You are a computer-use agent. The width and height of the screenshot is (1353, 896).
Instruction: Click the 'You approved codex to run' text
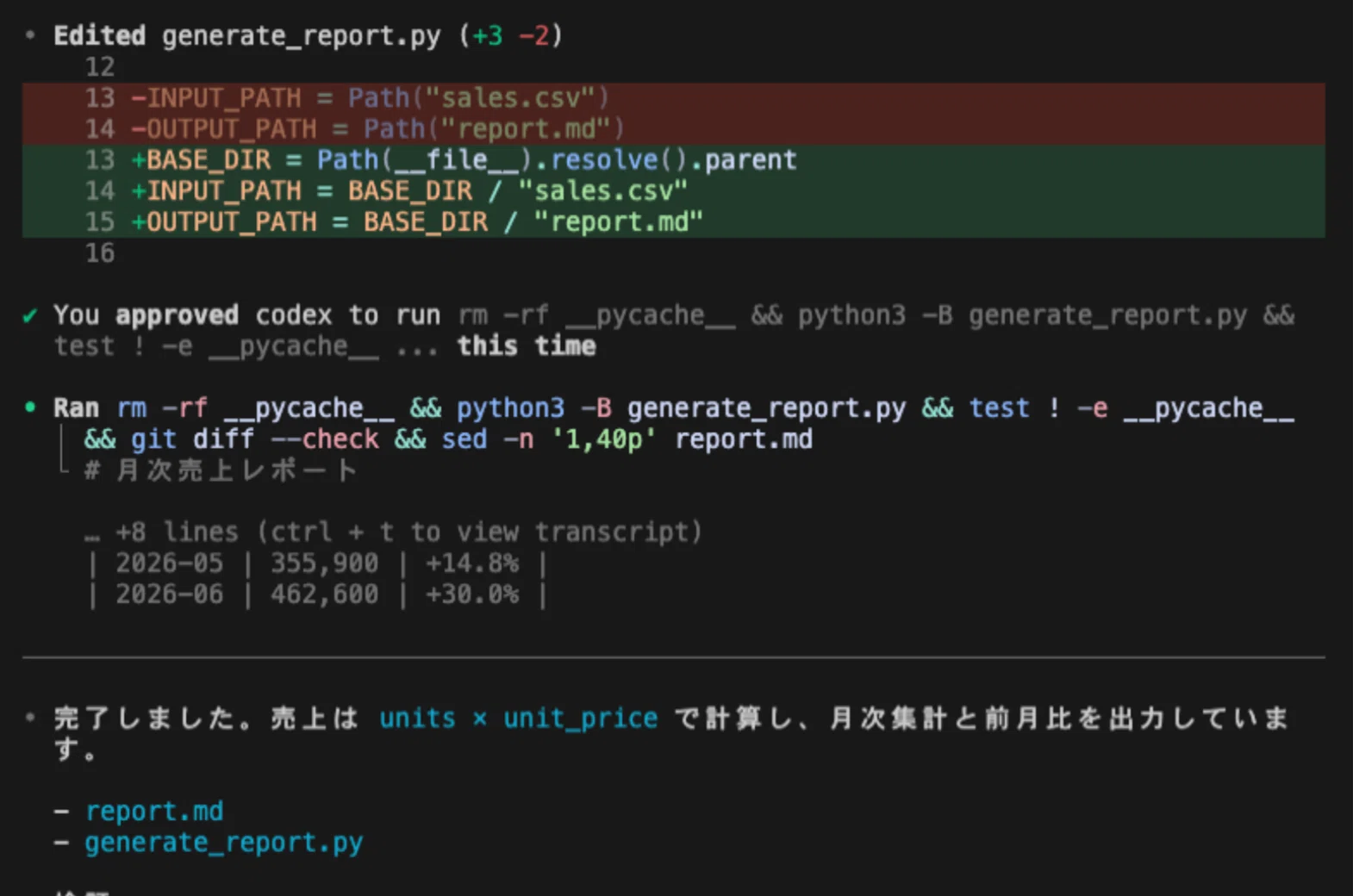[x=246, y=314]
